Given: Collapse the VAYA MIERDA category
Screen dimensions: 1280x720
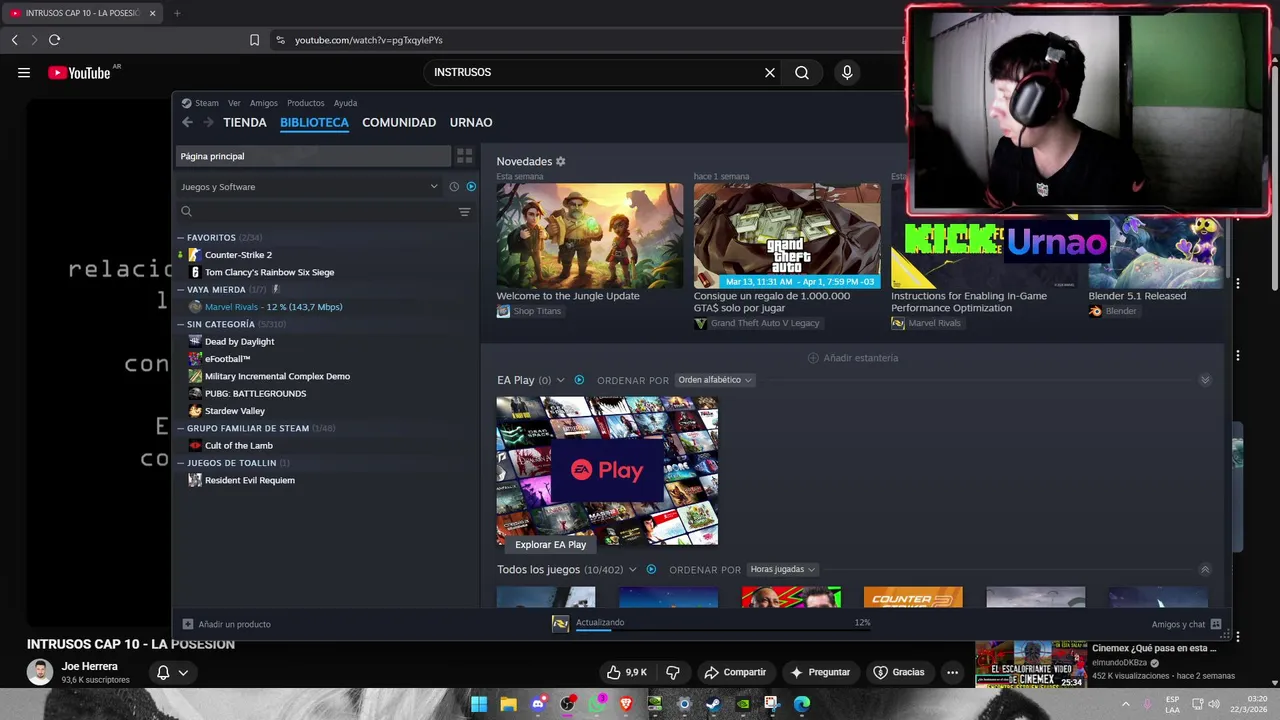Looking at the screenshot, I should pos(181,290).
